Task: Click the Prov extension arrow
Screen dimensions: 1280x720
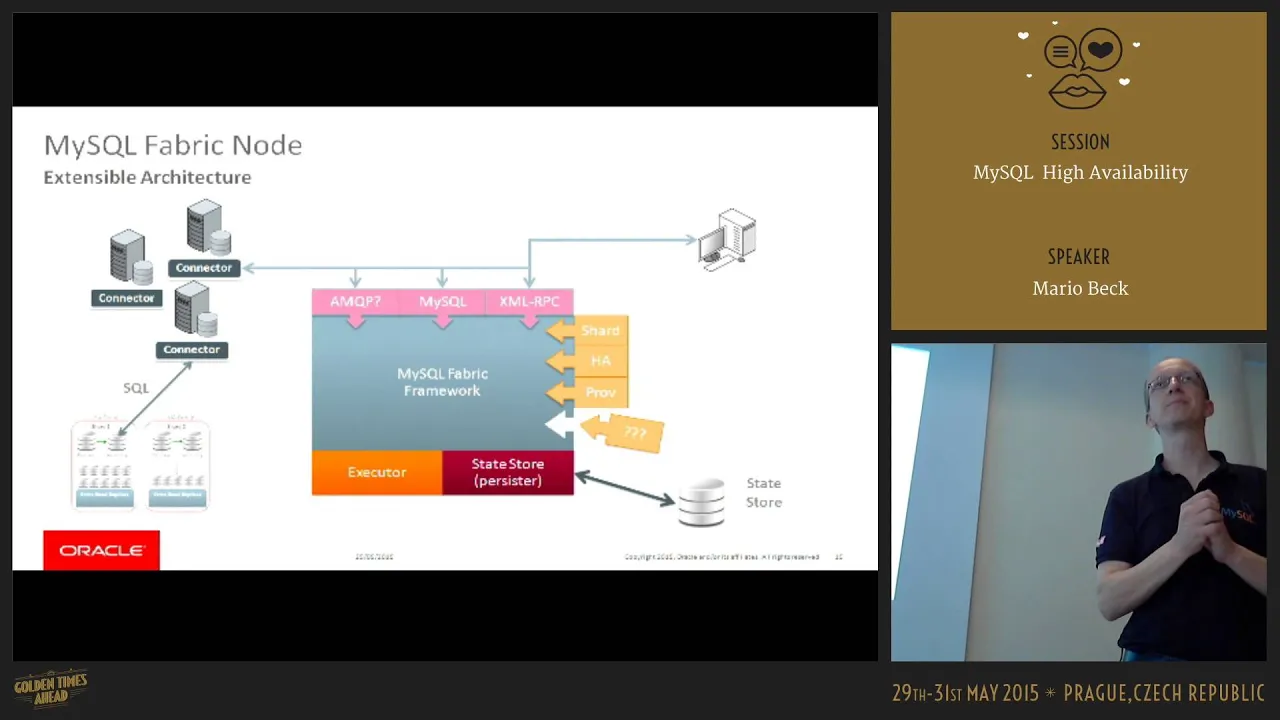Action: (588, 392)
